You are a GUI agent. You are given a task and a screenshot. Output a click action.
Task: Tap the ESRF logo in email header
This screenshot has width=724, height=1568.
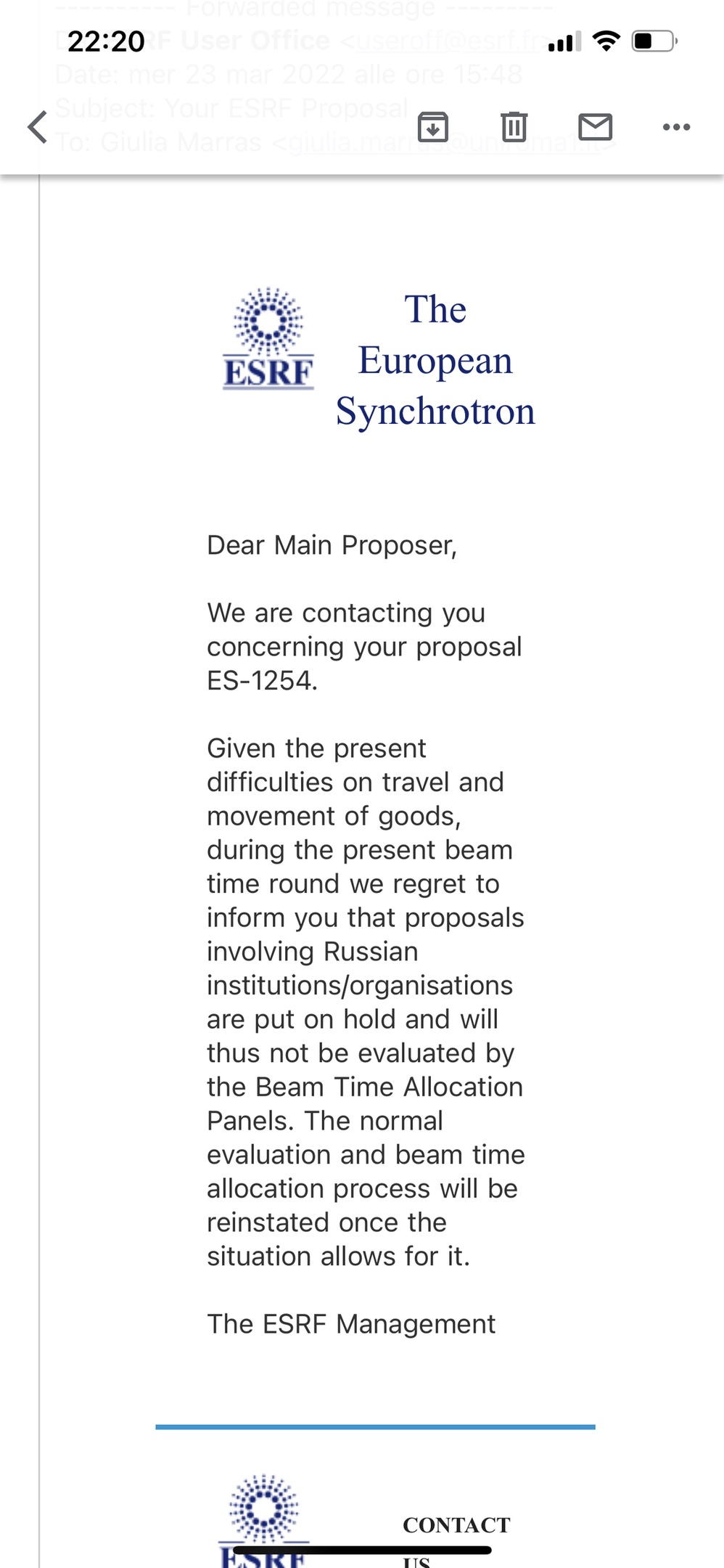(x=268, y=338)
